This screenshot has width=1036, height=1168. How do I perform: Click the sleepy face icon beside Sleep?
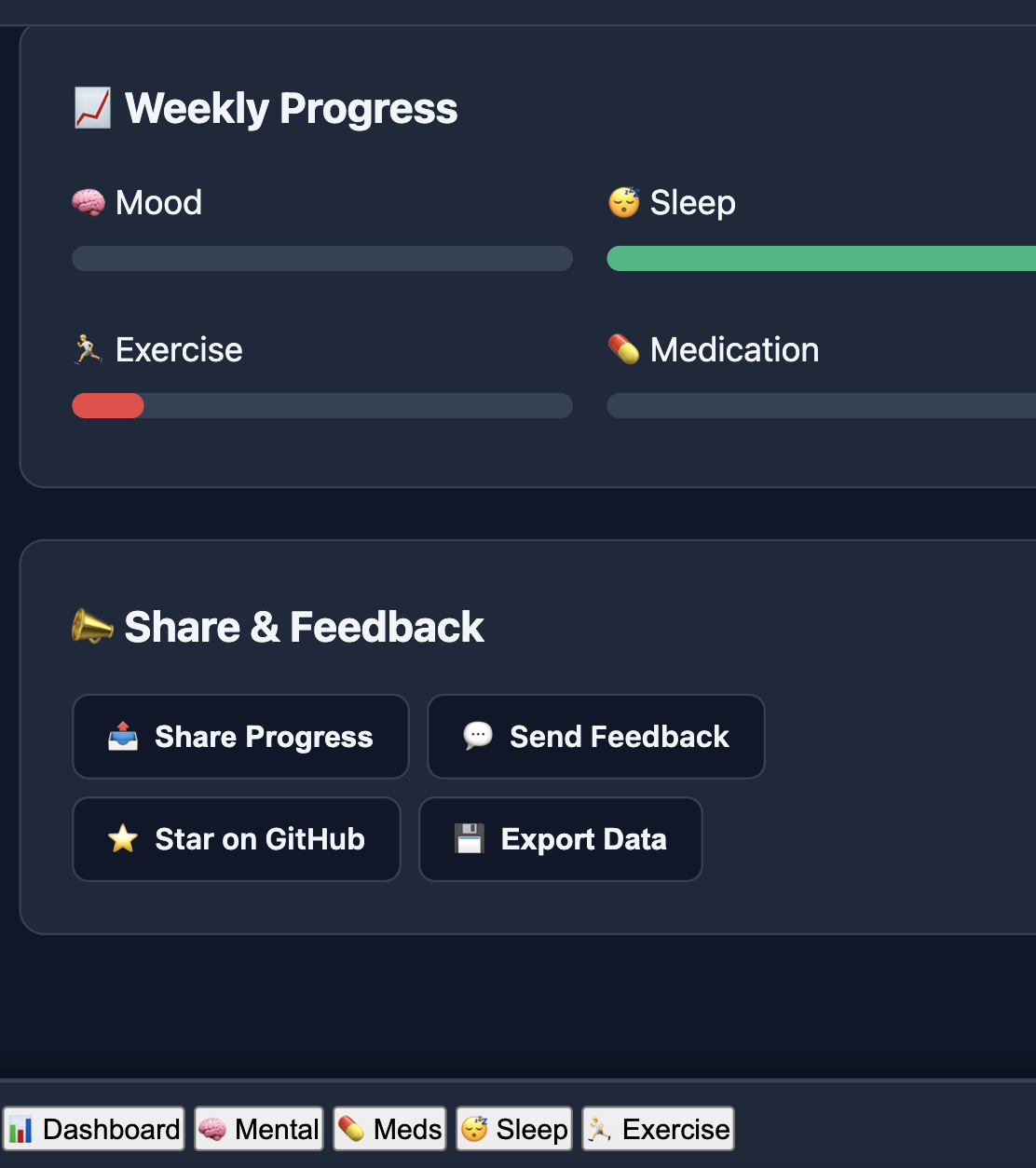(623, 202)
